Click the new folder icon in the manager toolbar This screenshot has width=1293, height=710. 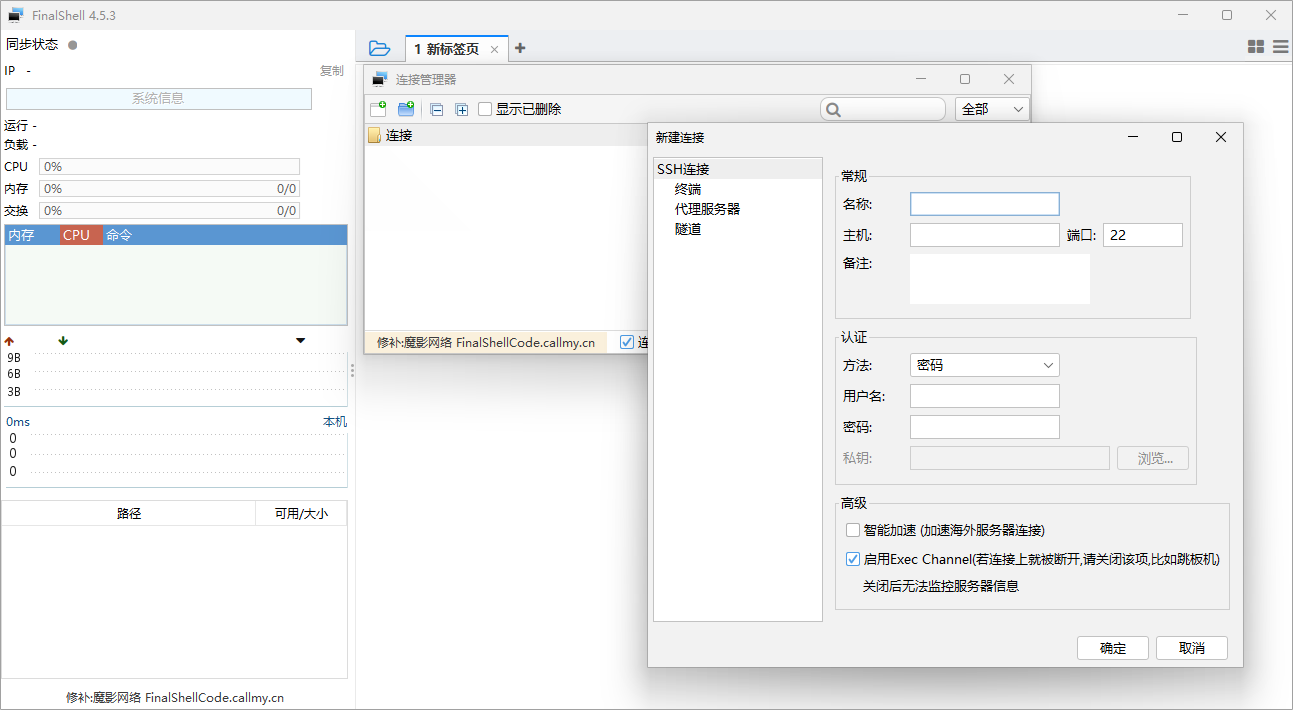406,109
